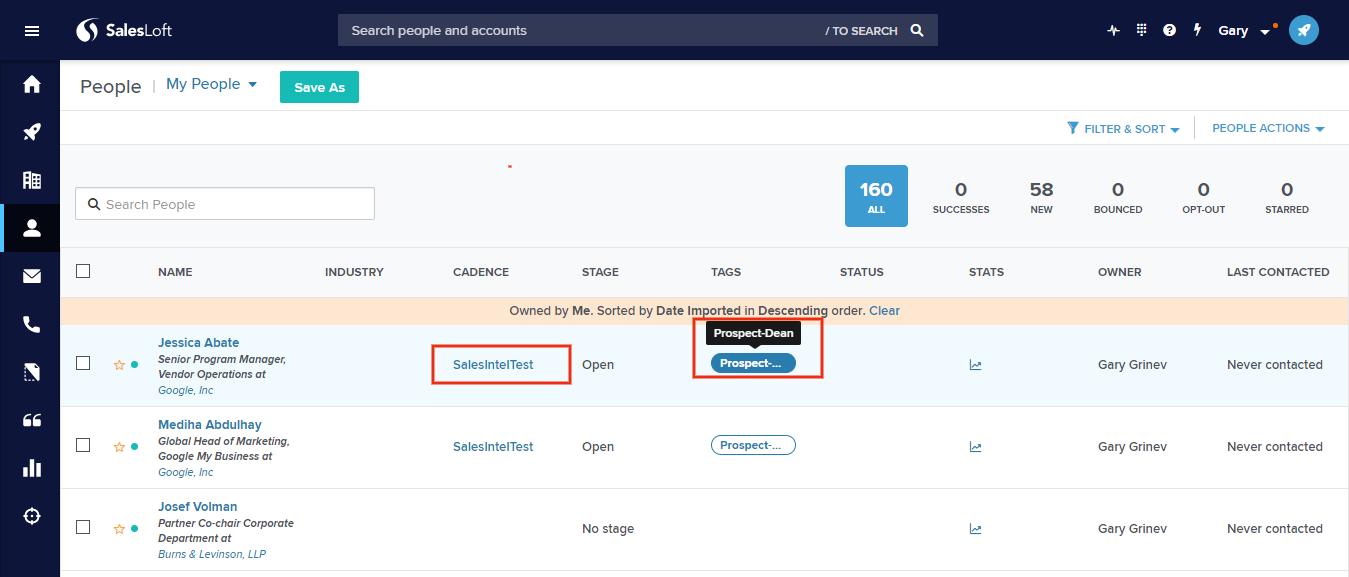Open Josef Volman's profile

tap(198, 507)
